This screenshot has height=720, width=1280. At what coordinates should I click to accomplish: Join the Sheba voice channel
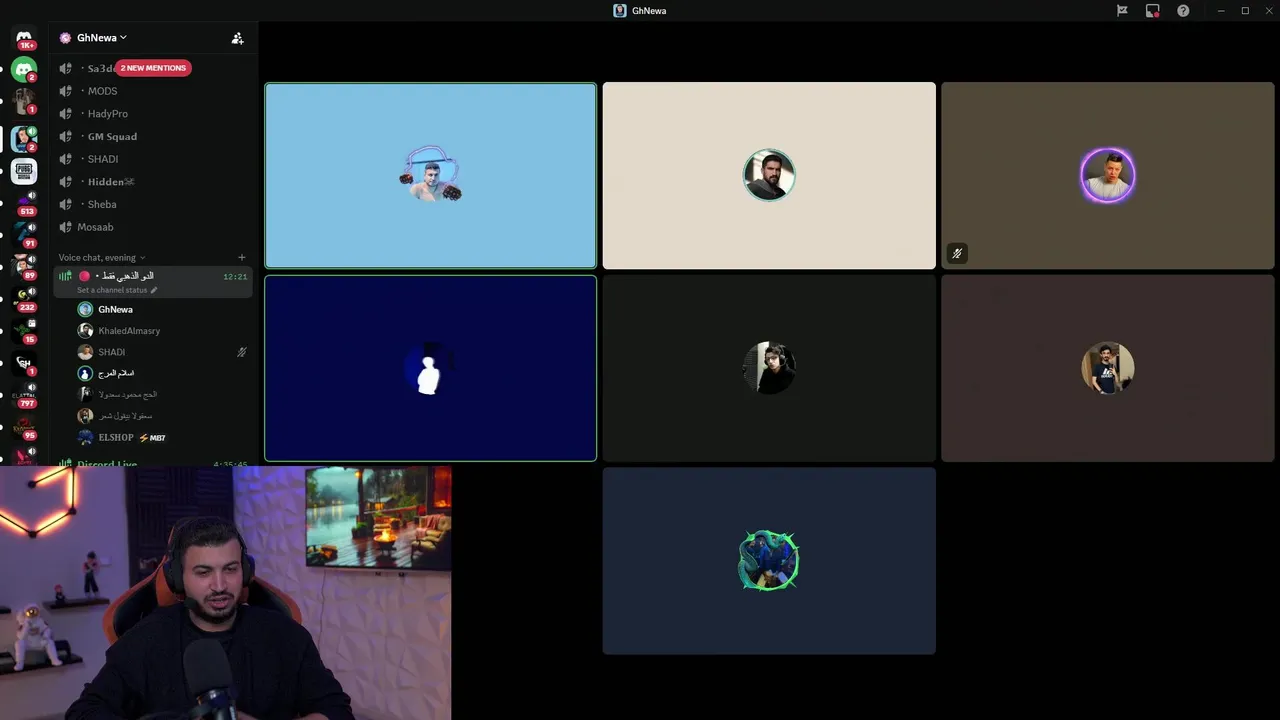coord(153,204)
